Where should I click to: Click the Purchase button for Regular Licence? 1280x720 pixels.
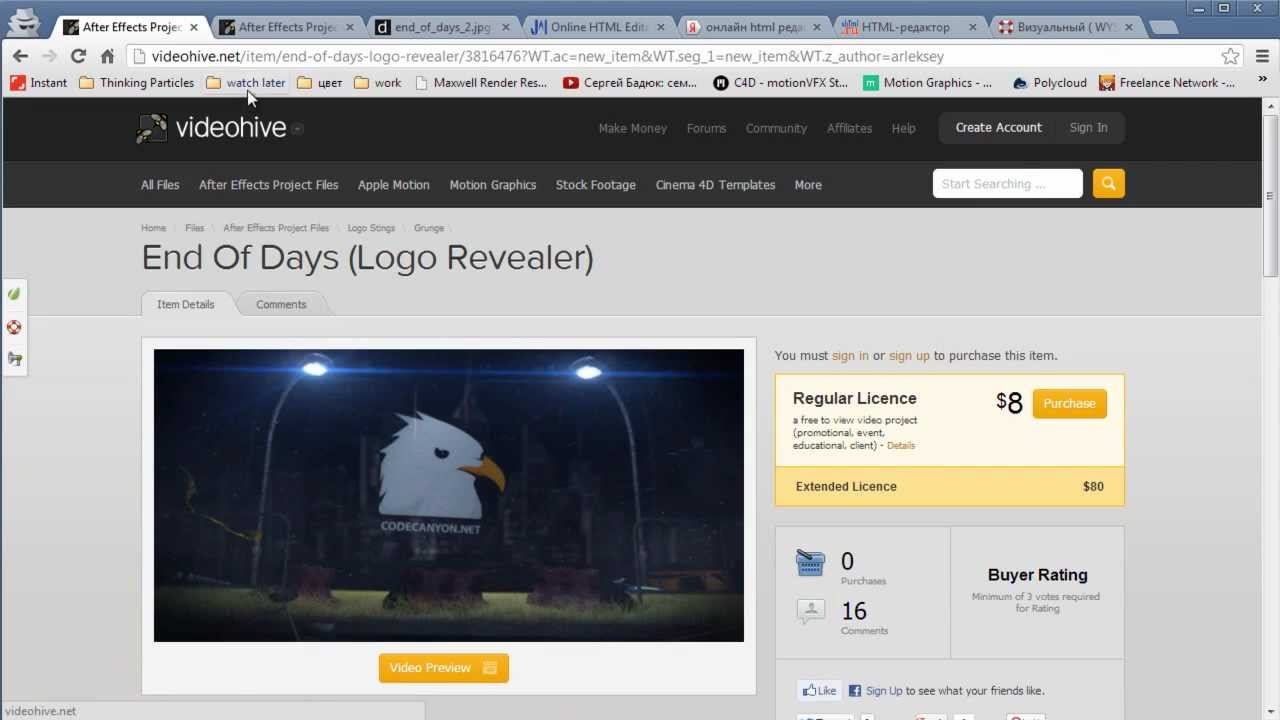pyautogui.click(x=1069, y=404)
